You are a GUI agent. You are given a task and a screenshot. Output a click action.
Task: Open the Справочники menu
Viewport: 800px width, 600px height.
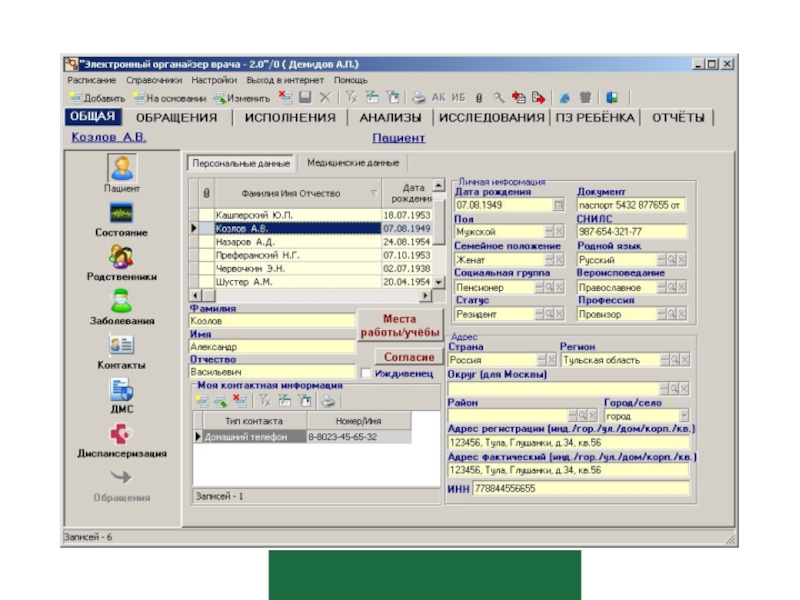[153, 80]
